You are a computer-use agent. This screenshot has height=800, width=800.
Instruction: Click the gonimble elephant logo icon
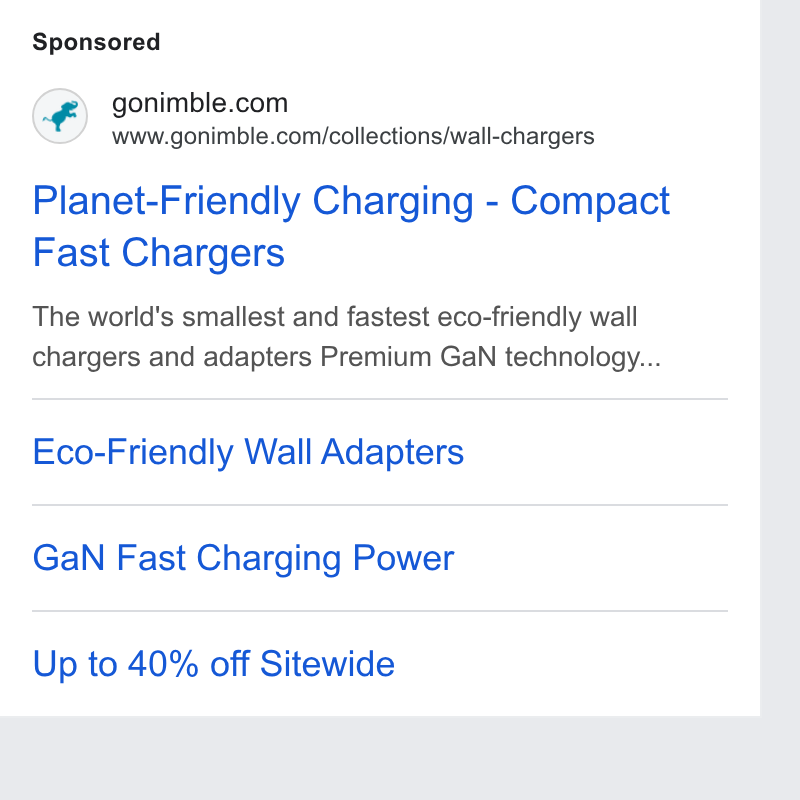tap(60, 116)
